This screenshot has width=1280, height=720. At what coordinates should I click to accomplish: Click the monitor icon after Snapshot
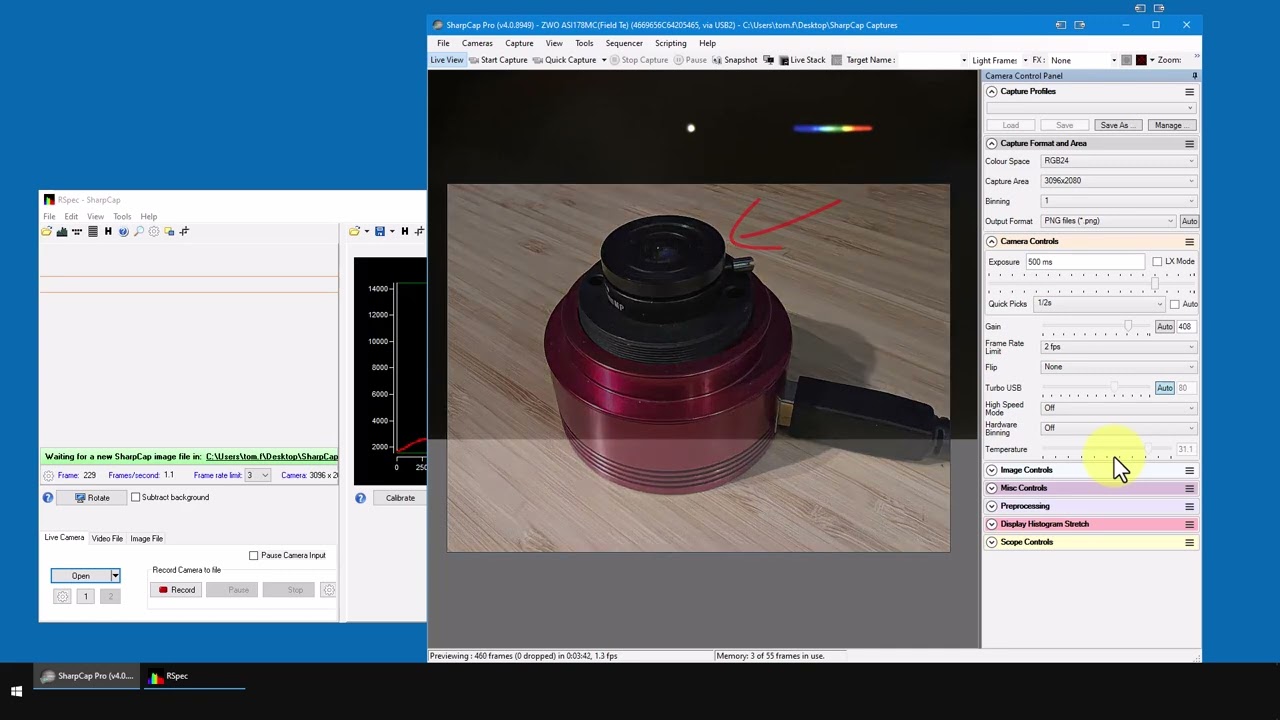coord(768,60)
